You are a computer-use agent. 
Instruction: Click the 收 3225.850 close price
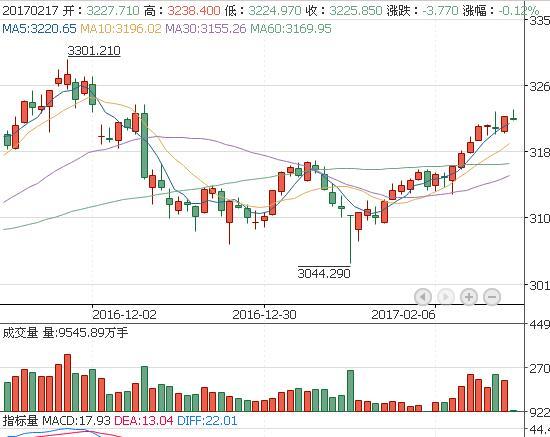(344, 11)
